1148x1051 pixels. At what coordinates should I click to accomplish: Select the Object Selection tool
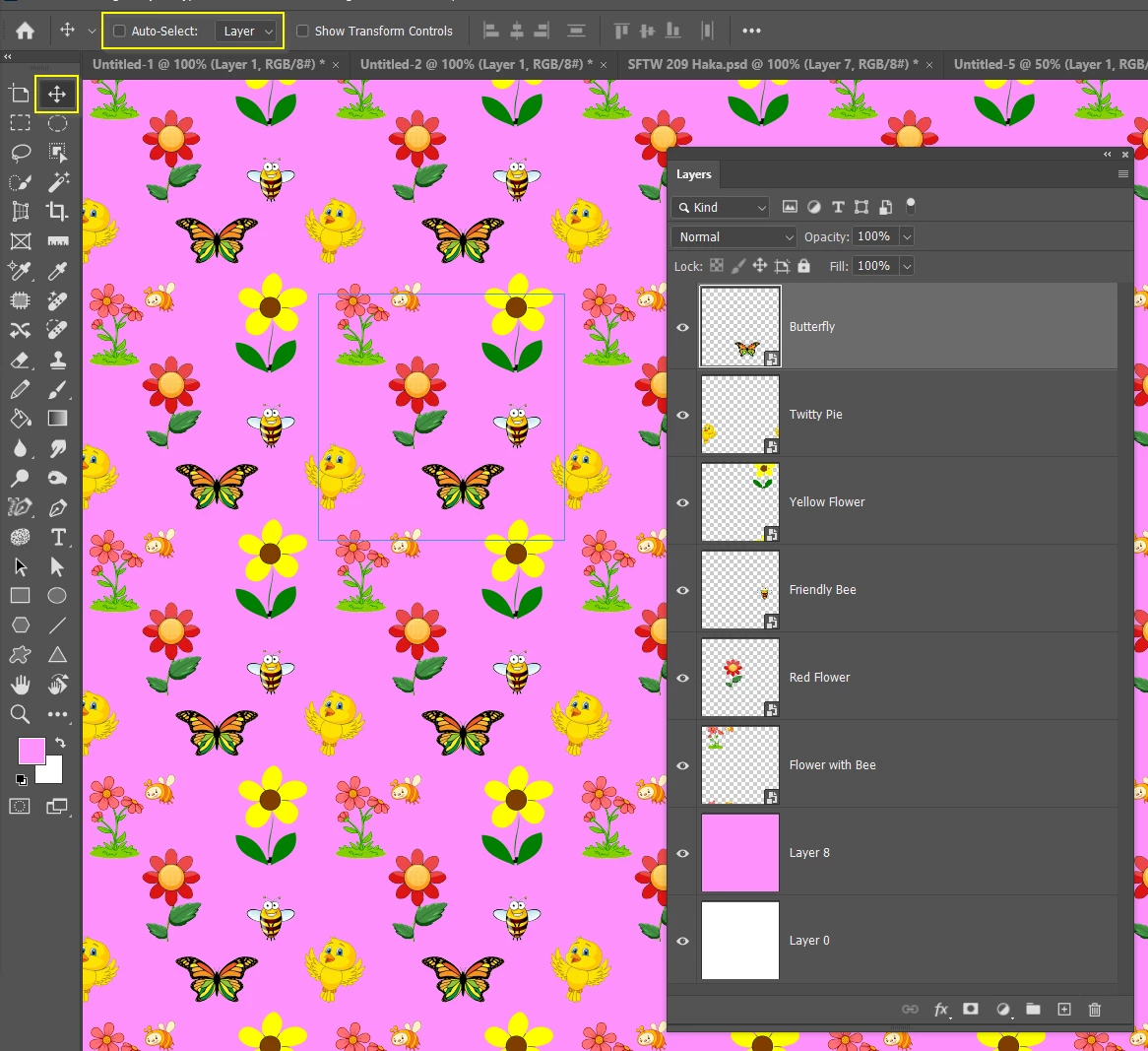57,153
